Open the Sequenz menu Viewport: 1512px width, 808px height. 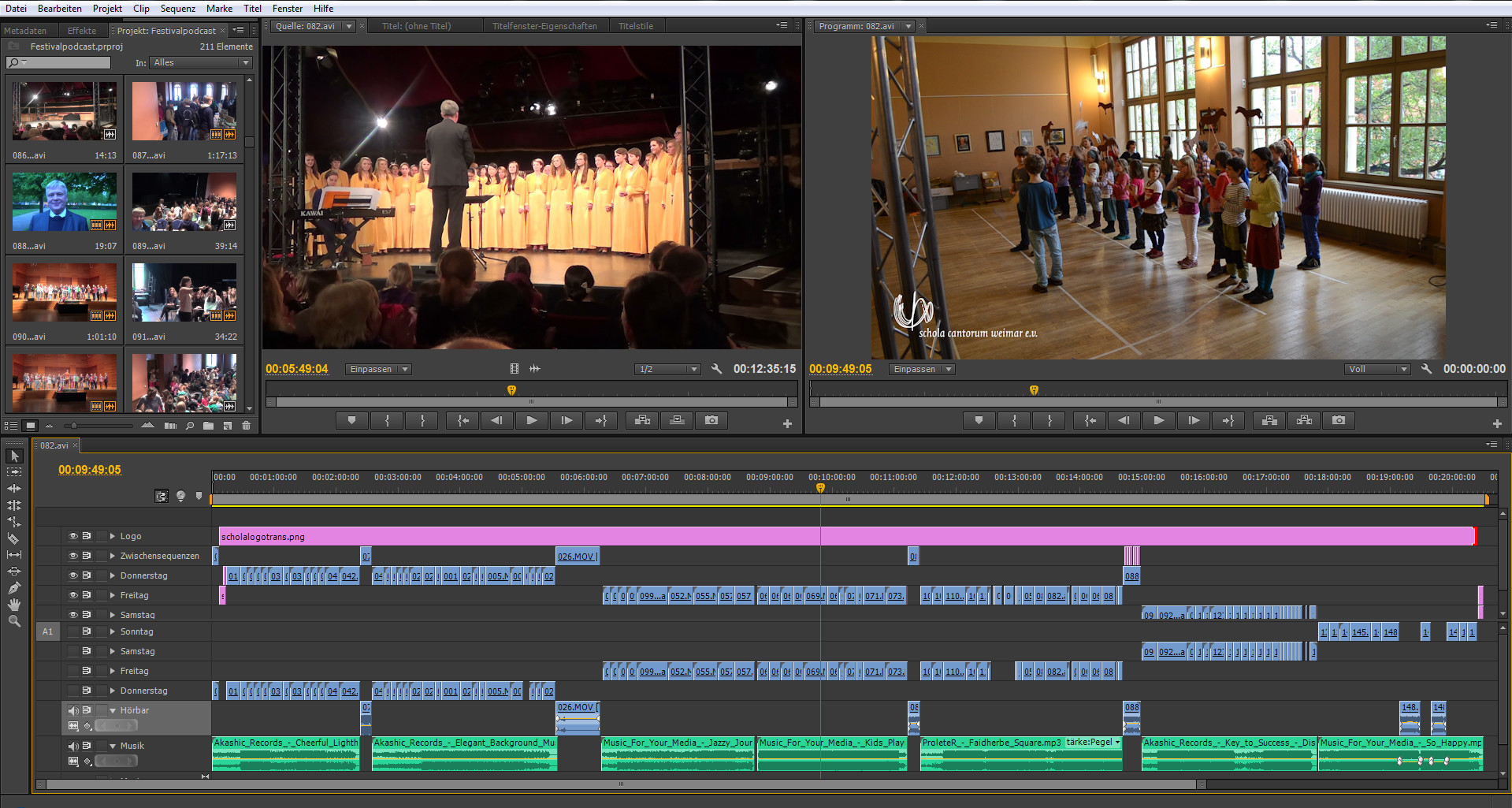point(177,9)
